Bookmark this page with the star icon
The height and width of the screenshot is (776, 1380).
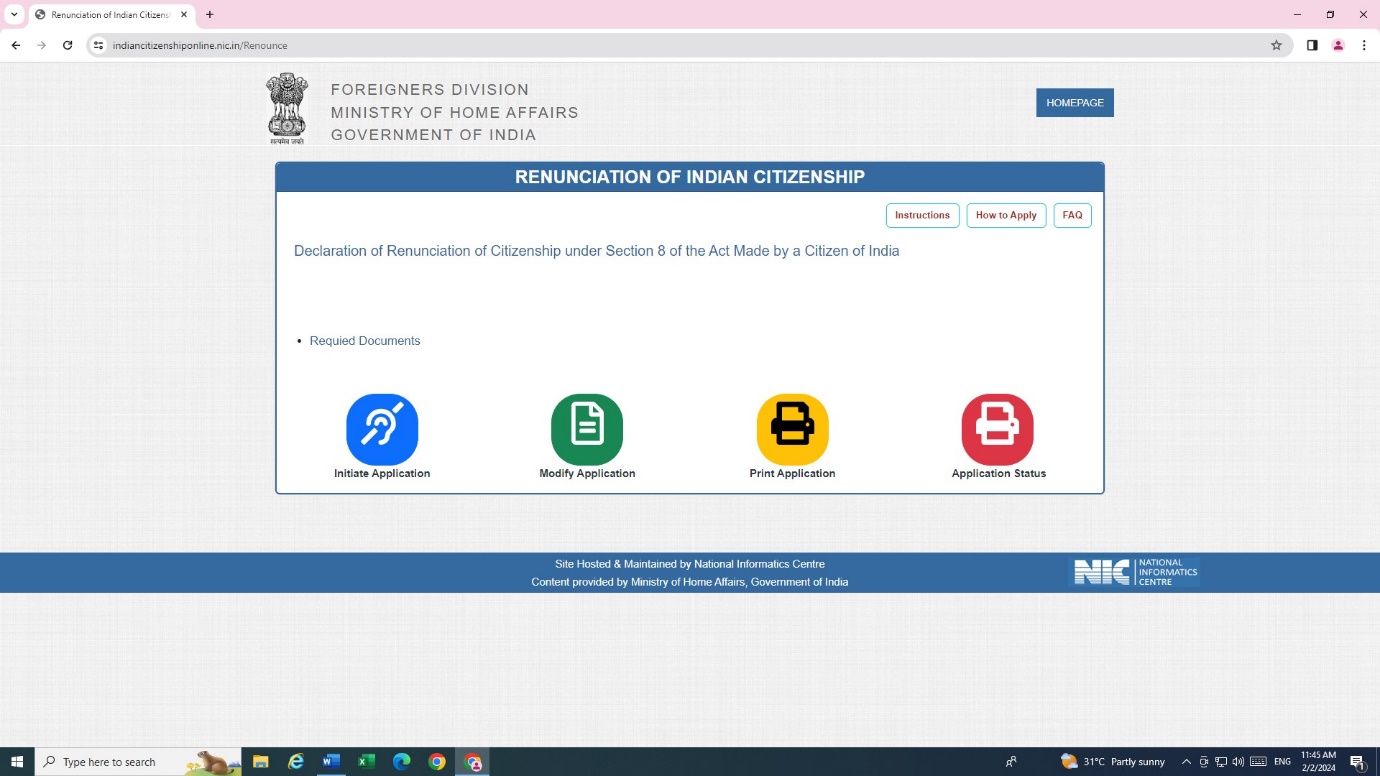tap(1276, 45)
